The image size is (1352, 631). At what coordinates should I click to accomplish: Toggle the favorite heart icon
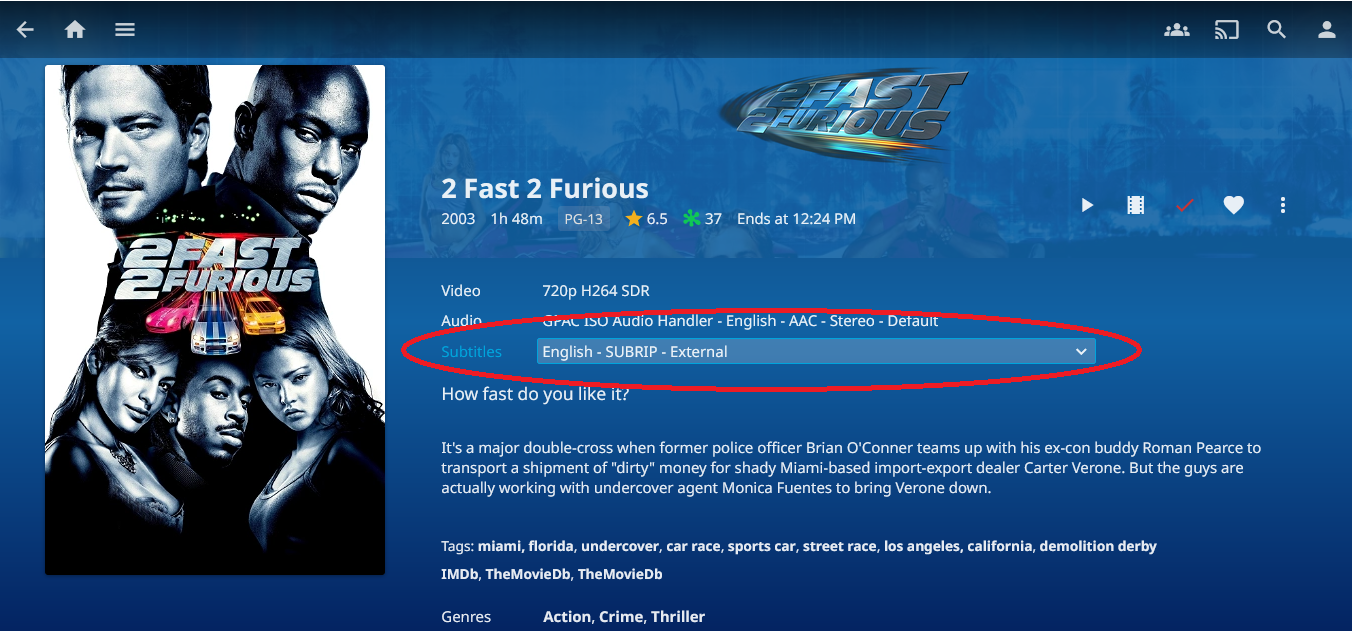point(1234,205)
